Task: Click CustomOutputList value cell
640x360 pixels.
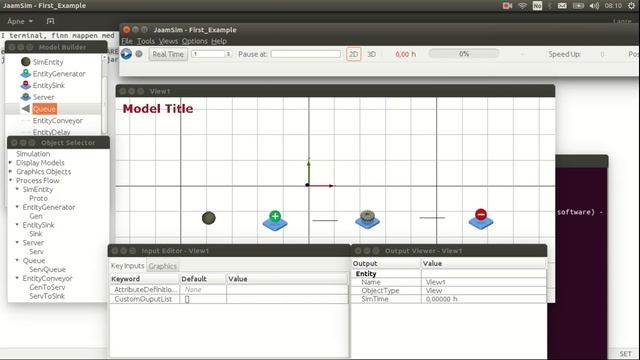Action: 287,299
